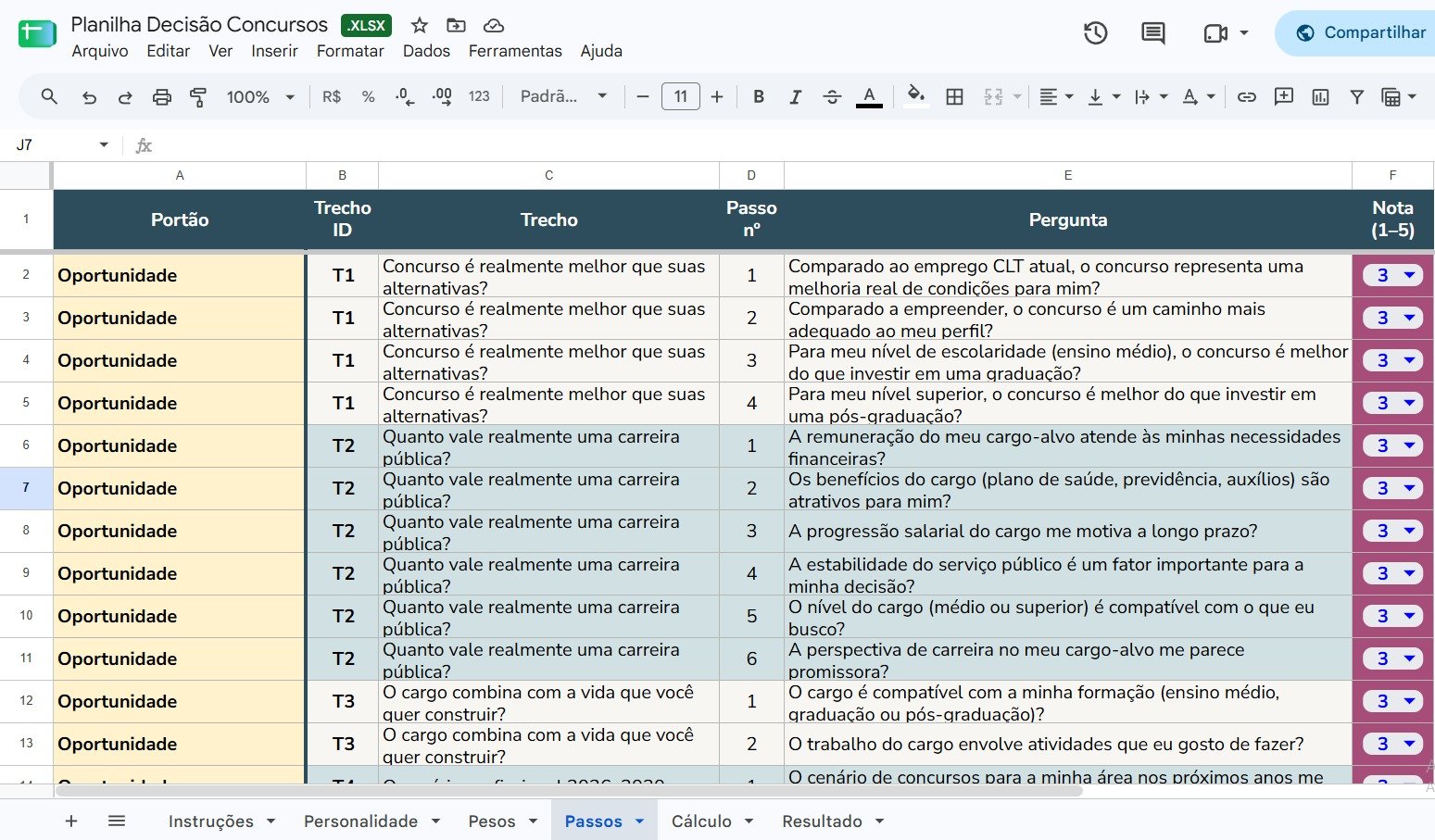Toggle bold formatting
Screen dimensions: 1435x840
coord(759,96)
